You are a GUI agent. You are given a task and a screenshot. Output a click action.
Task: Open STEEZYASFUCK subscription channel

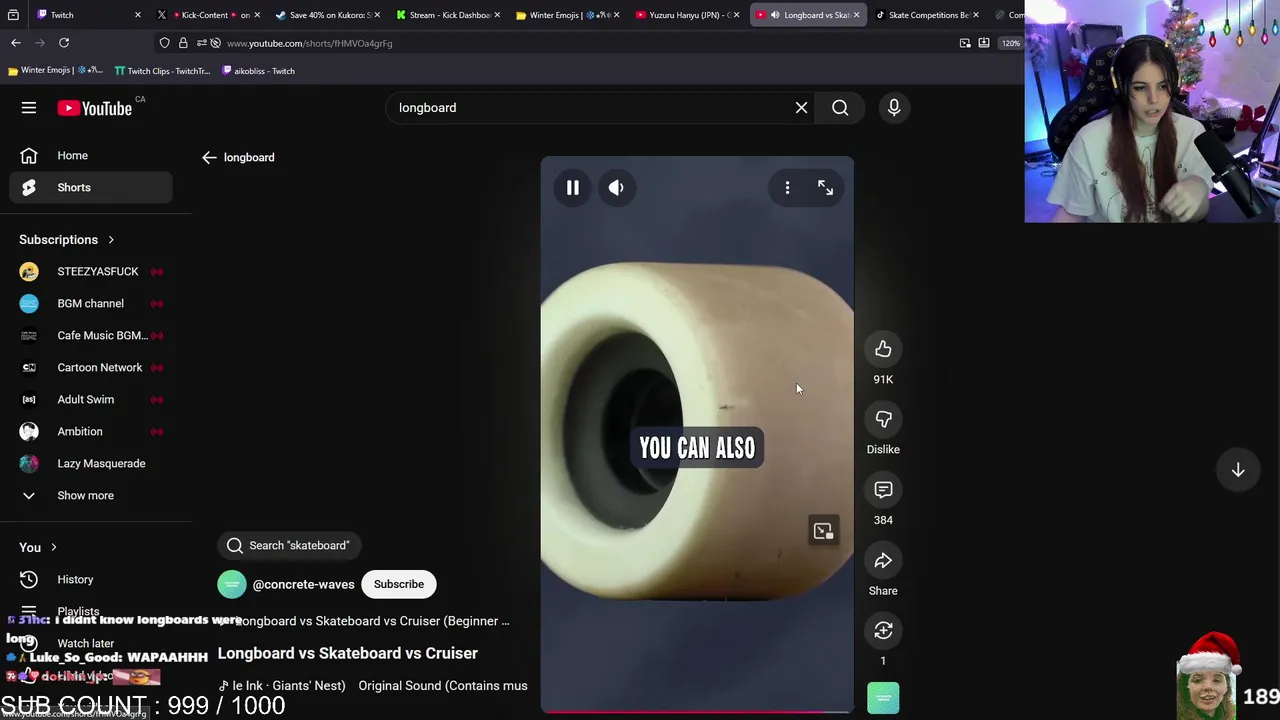coord(91,272)
